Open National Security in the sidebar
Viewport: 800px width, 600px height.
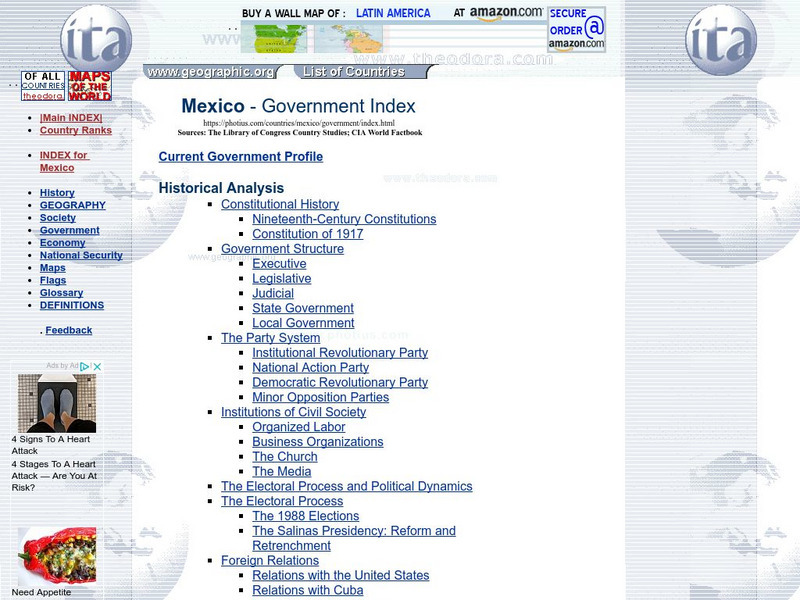tap(79, 255)
